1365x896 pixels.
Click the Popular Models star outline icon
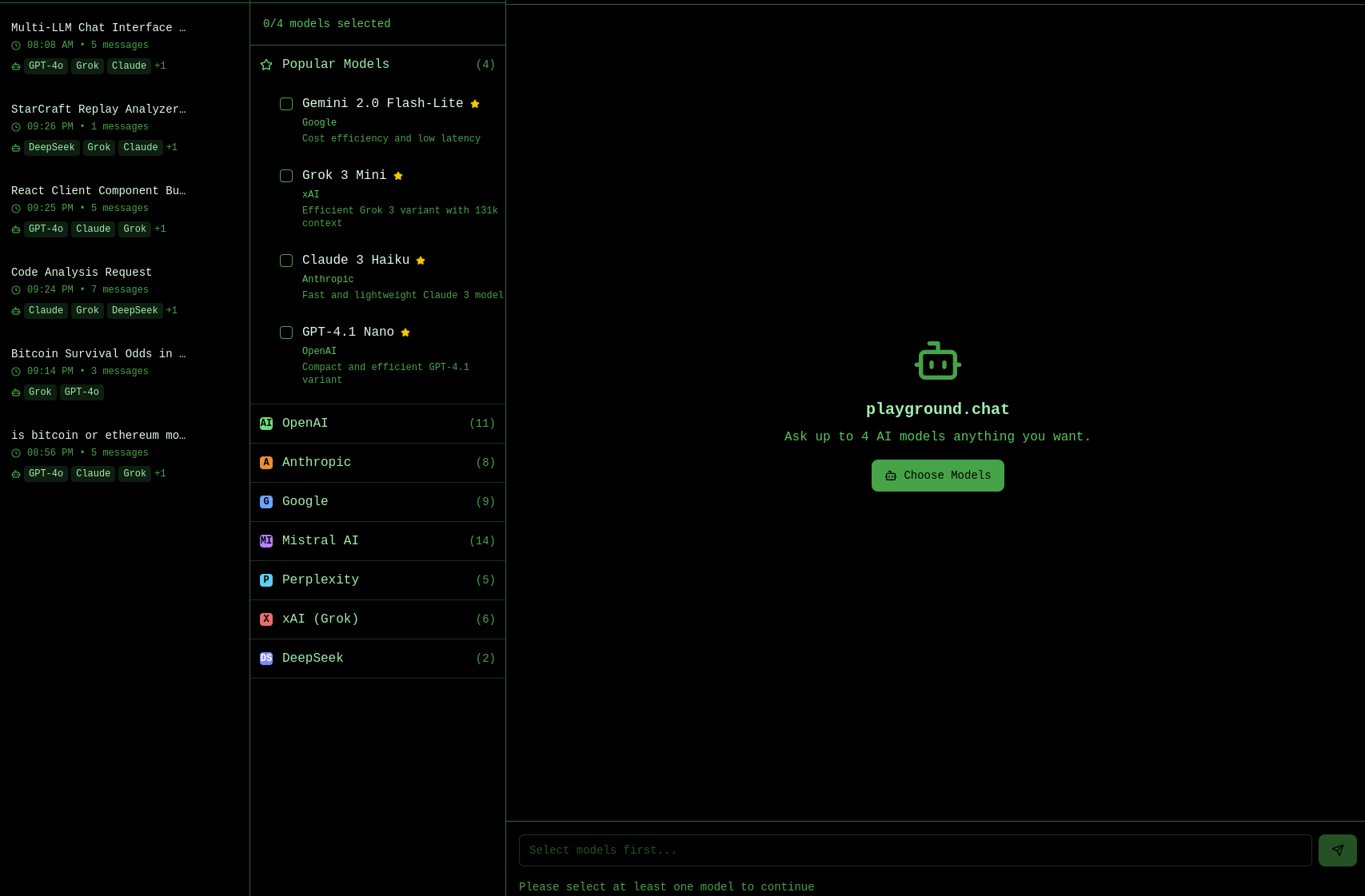click(x=266, y=65)
